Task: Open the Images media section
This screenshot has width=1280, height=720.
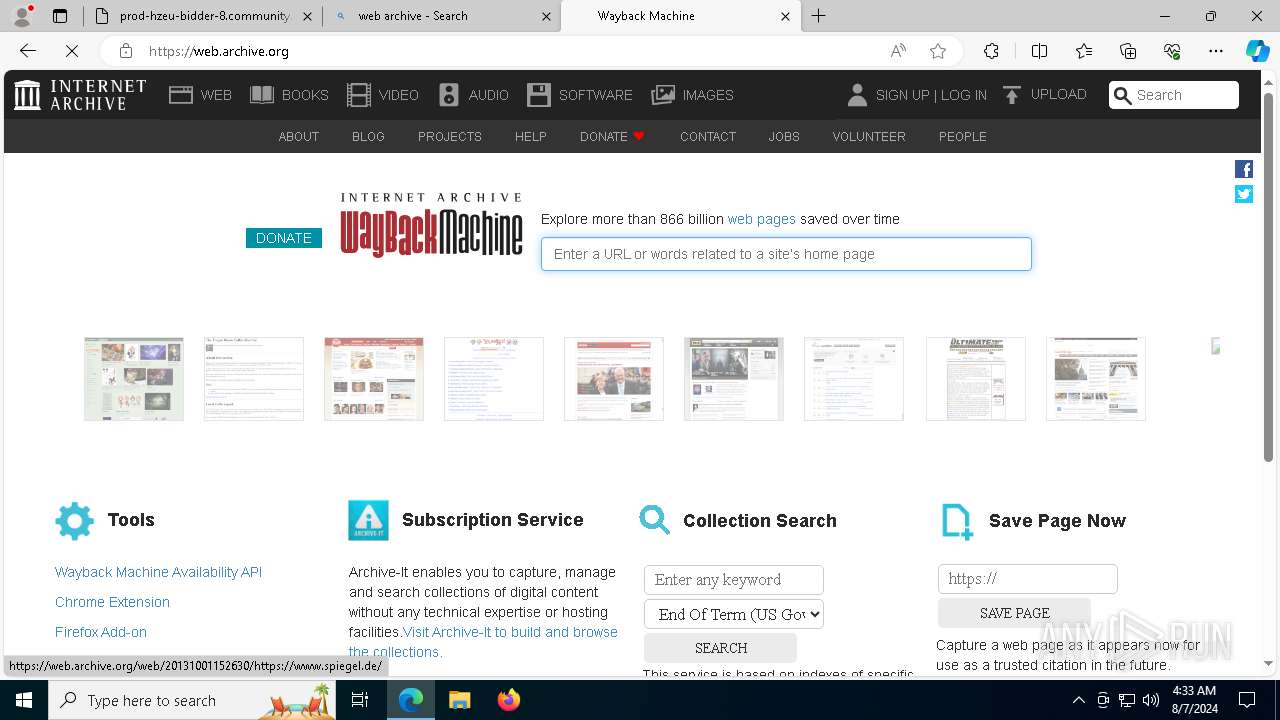Action: (x=692, y=95)
